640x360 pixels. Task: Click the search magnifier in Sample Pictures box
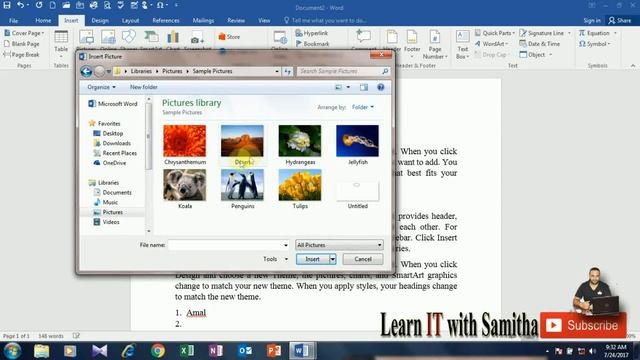coord(385,71)
